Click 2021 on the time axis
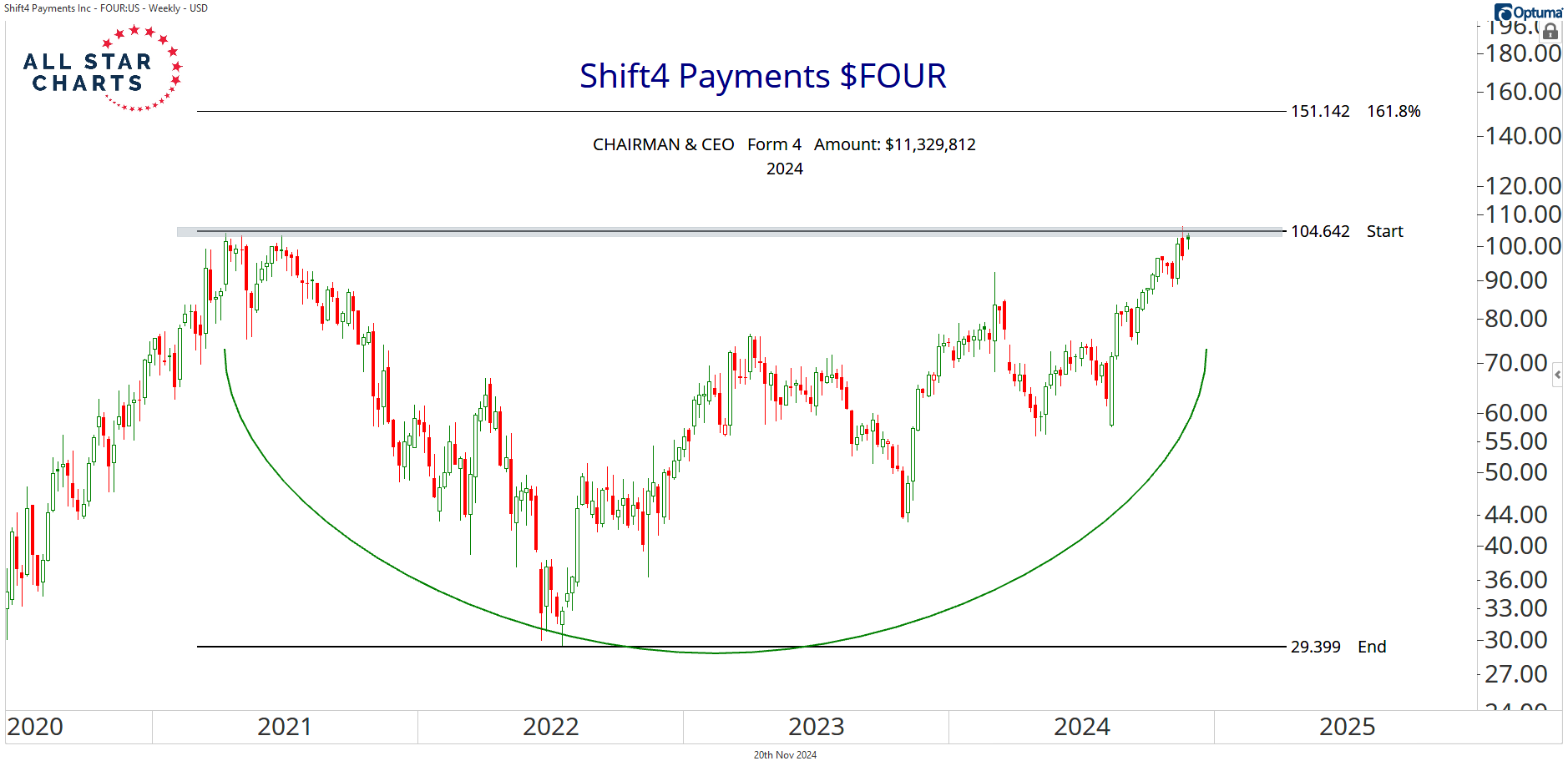 (x=284, y=727)
